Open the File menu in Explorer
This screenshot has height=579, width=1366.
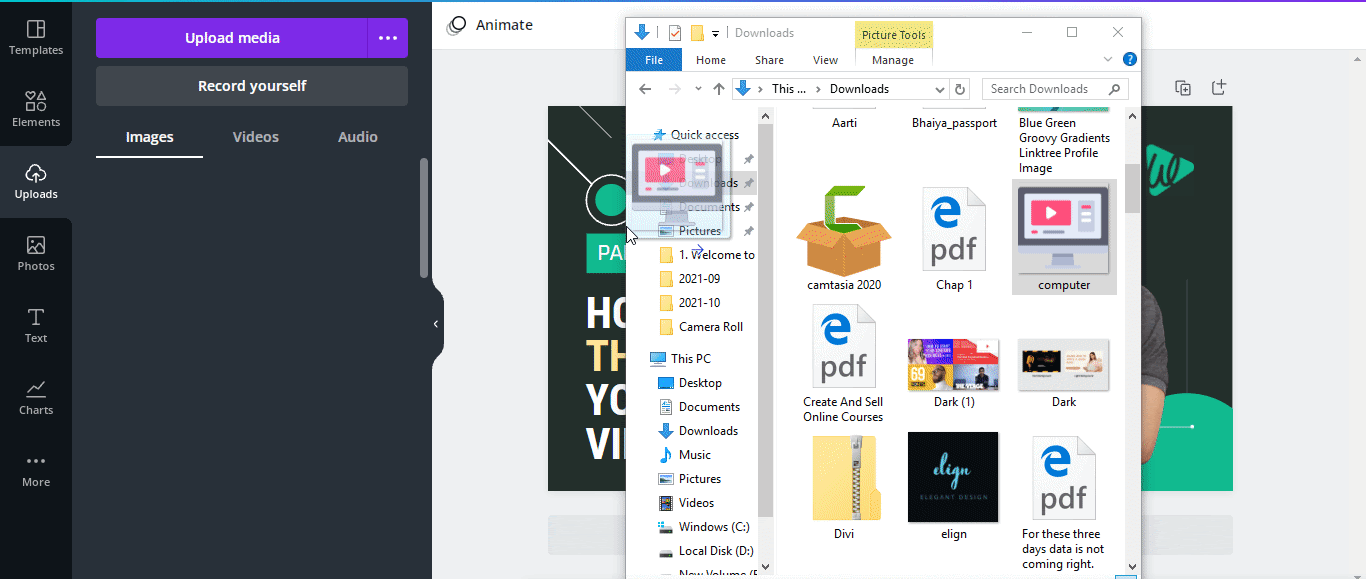coord(654,60)
